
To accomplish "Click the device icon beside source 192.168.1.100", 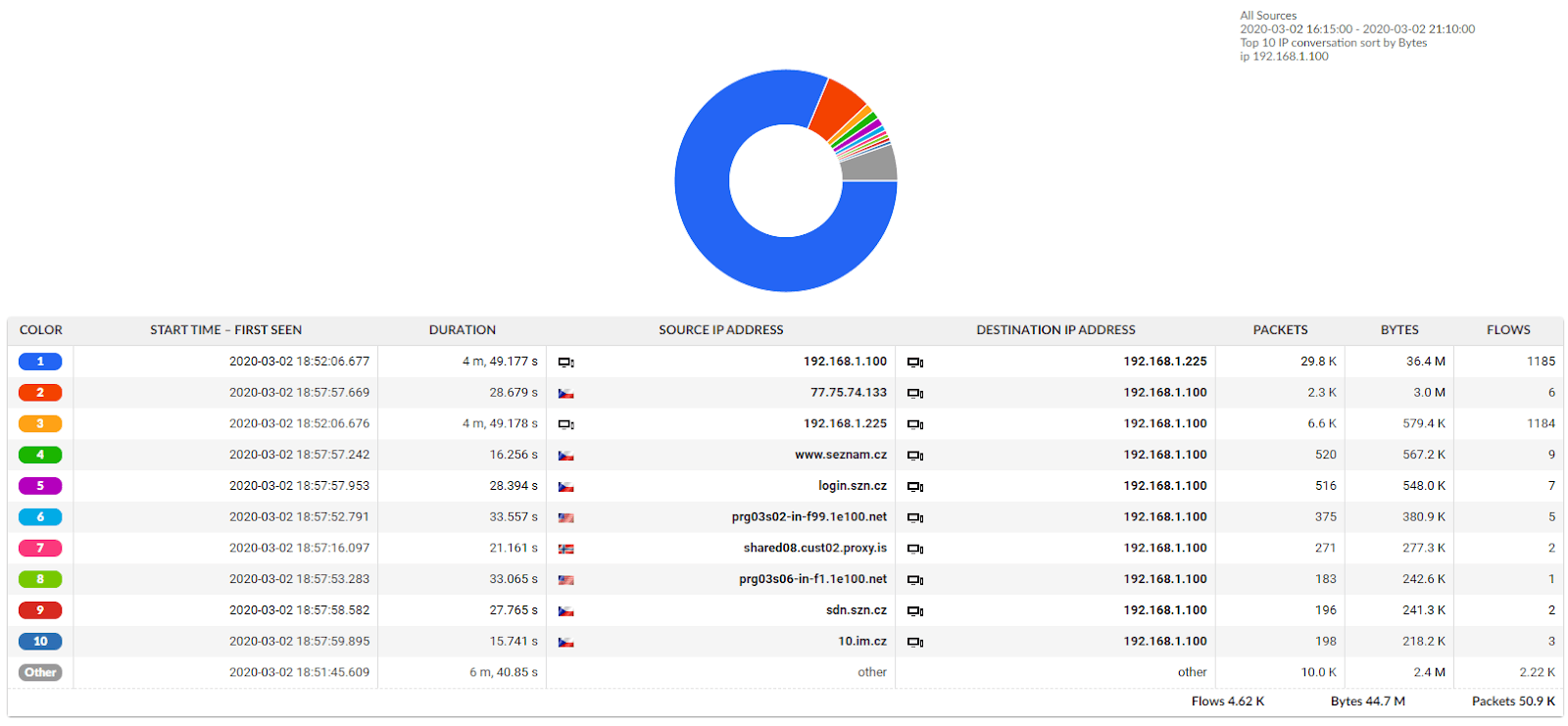I will [565, 363].
